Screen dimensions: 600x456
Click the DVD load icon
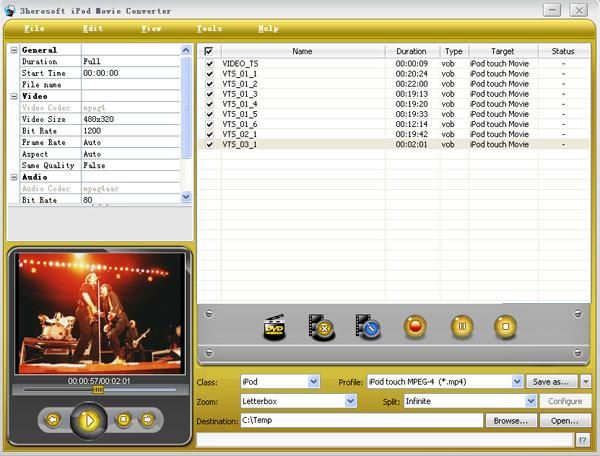pos(274,327)
